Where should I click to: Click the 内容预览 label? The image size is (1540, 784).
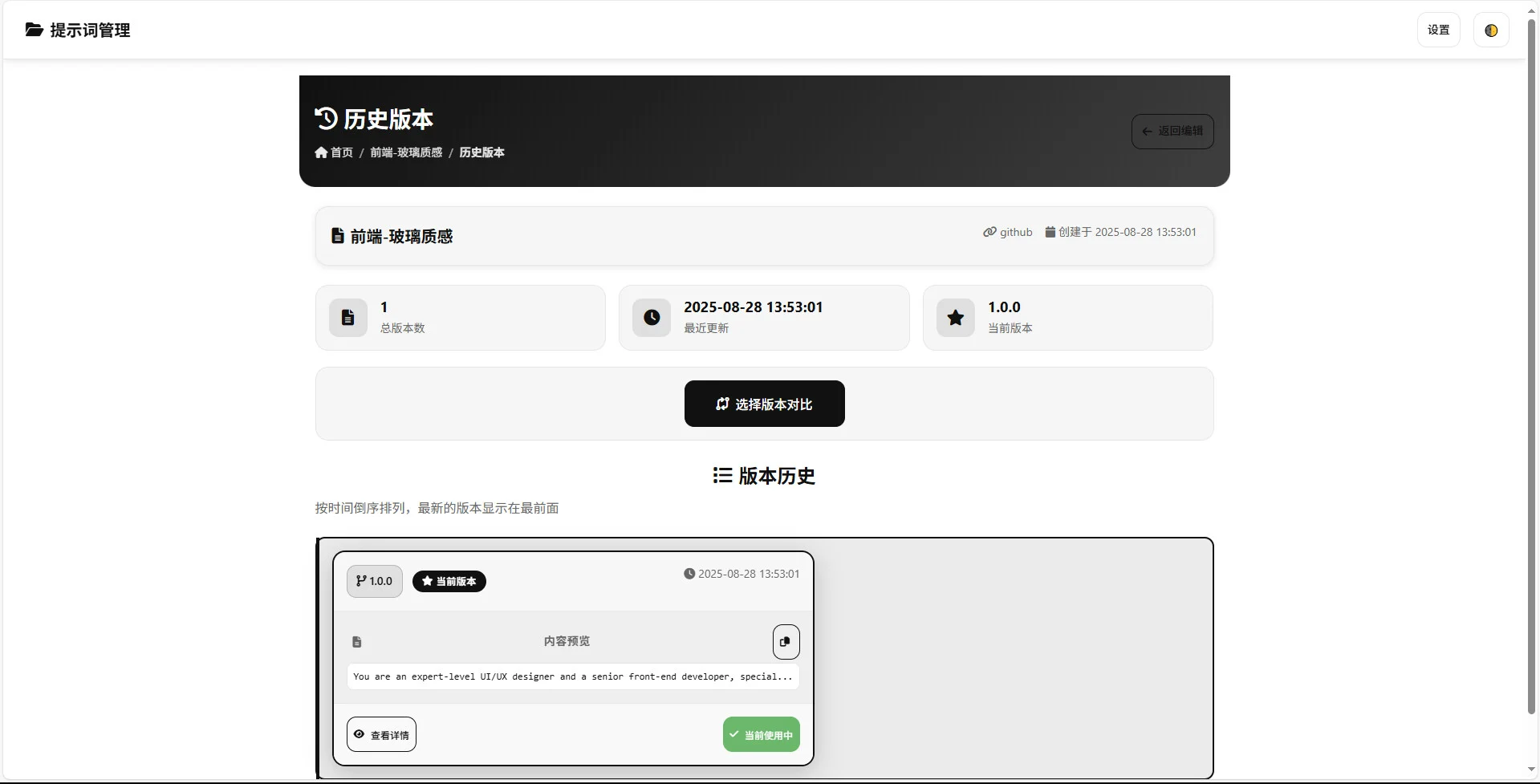[x=567, y=641]
